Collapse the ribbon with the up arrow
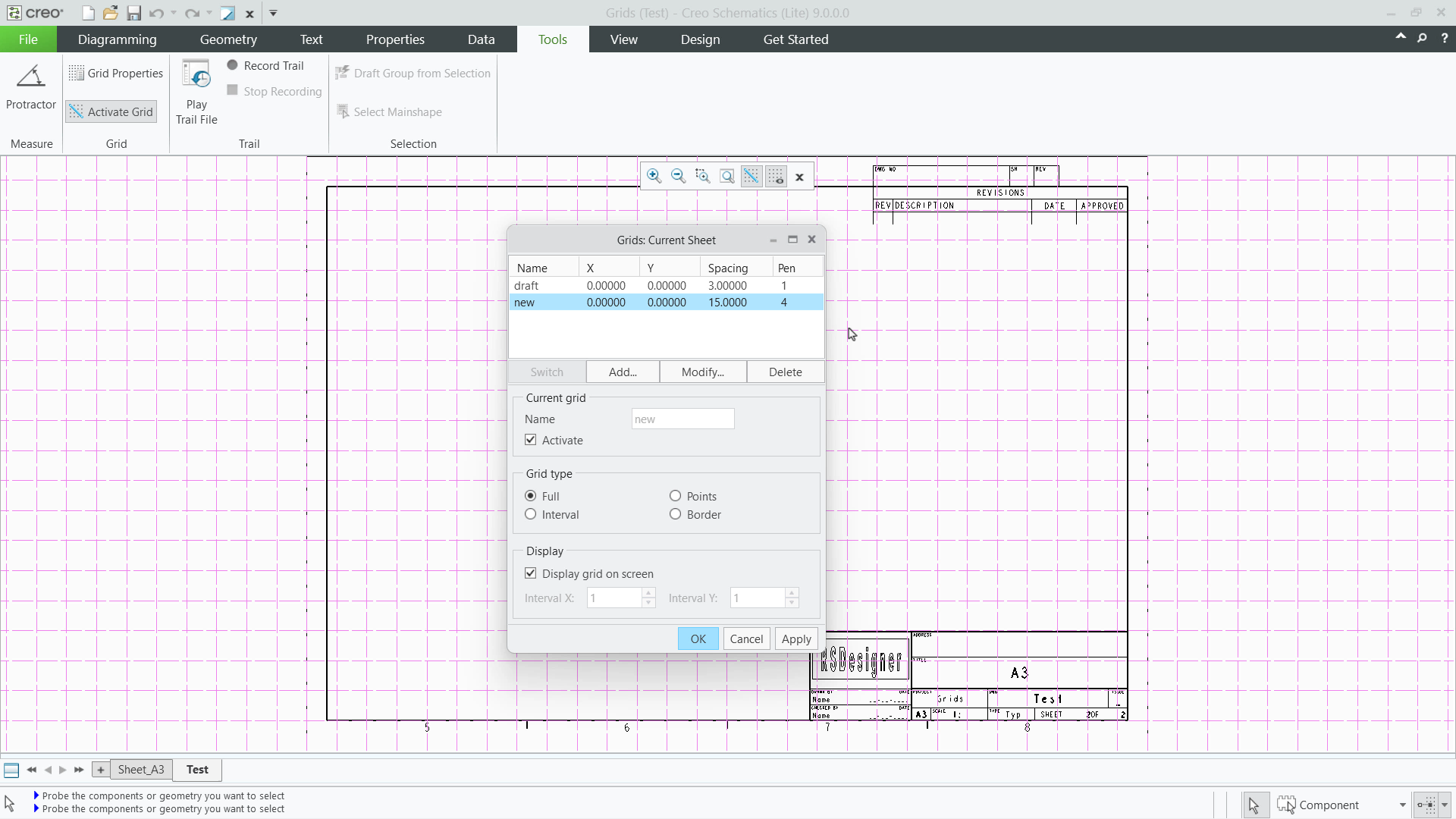Screen dimensions: 1456x819 click(x=1400, y=37)
